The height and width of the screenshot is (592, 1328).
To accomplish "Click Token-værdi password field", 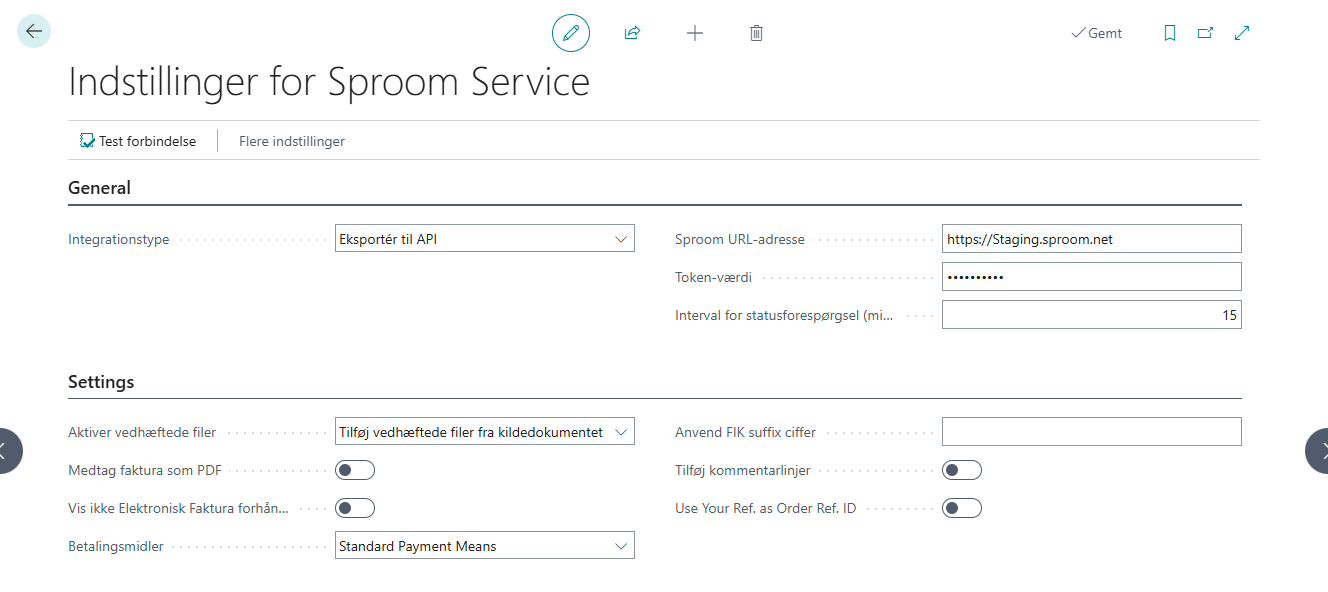I will pos(1092,276).
